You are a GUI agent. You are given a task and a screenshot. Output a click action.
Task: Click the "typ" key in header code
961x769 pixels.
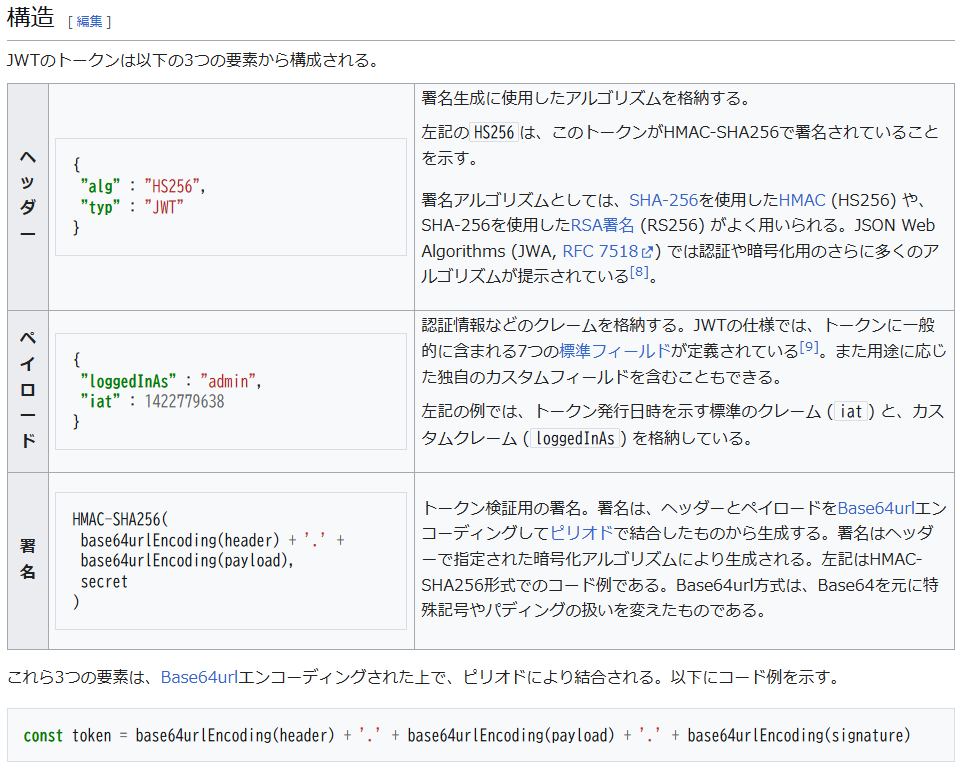pyautogui.click(x=101, y=207)
